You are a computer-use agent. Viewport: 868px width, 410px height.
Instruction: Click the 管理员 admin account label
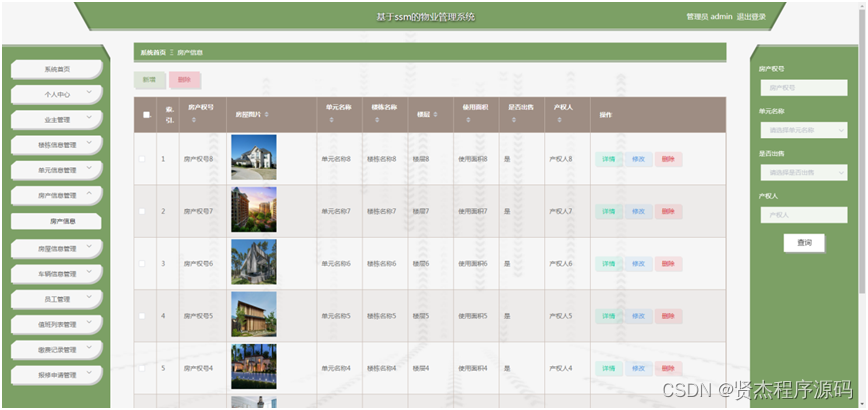click(x=710, y=17)
